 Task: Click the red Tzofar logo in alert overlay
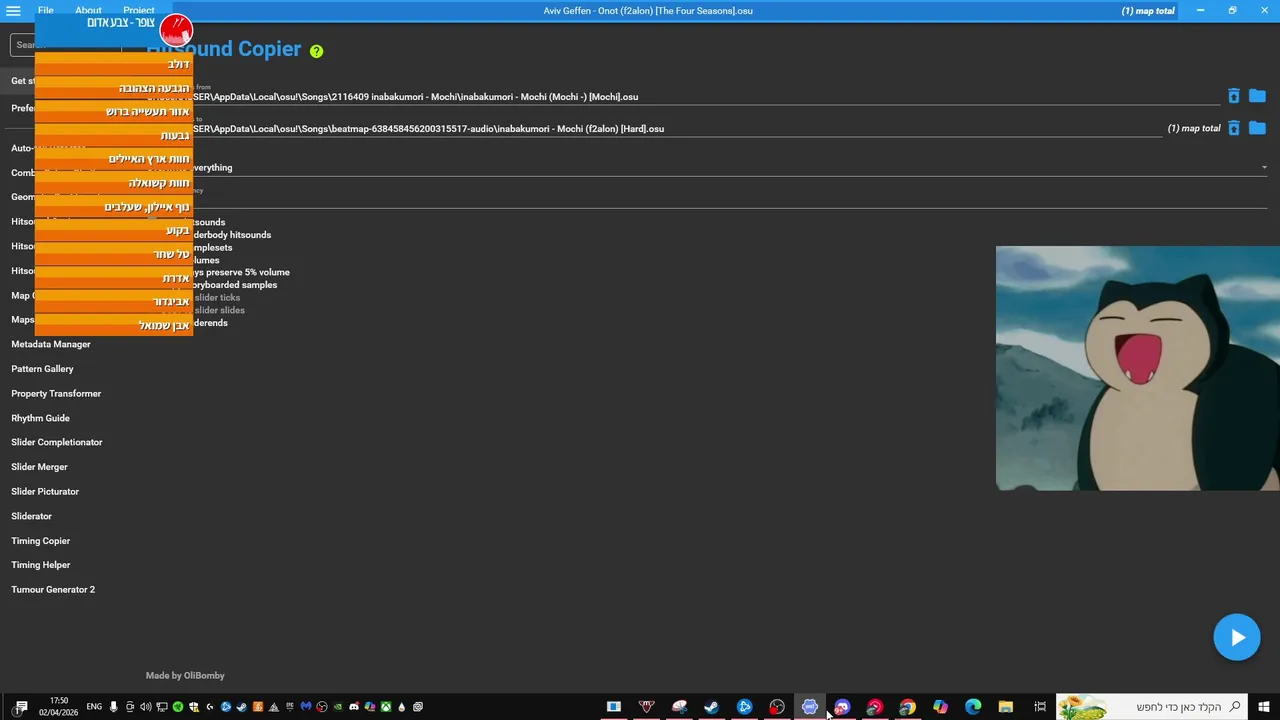coord(176,29)
